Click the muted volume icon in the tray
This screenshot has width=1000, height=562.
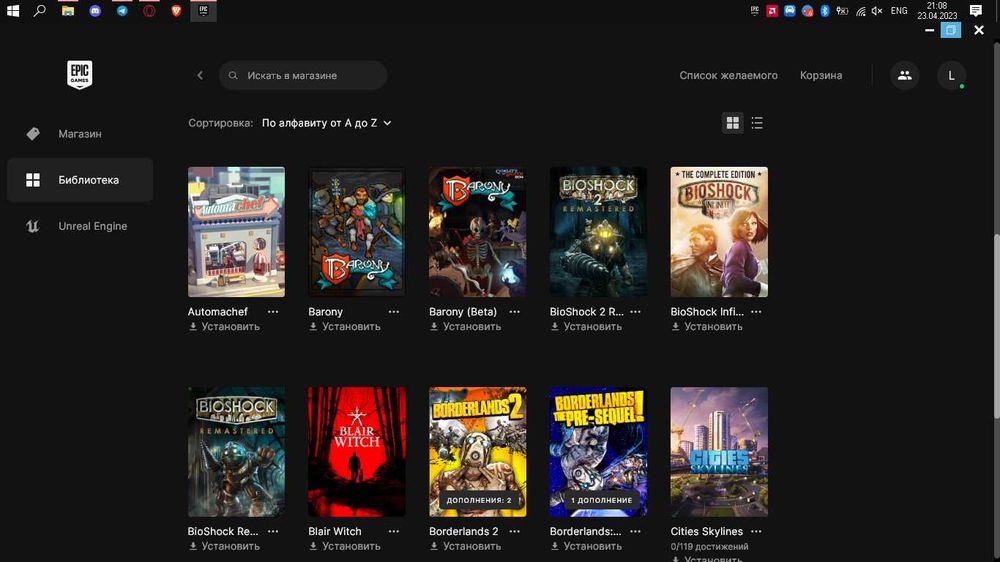(877, 11)
